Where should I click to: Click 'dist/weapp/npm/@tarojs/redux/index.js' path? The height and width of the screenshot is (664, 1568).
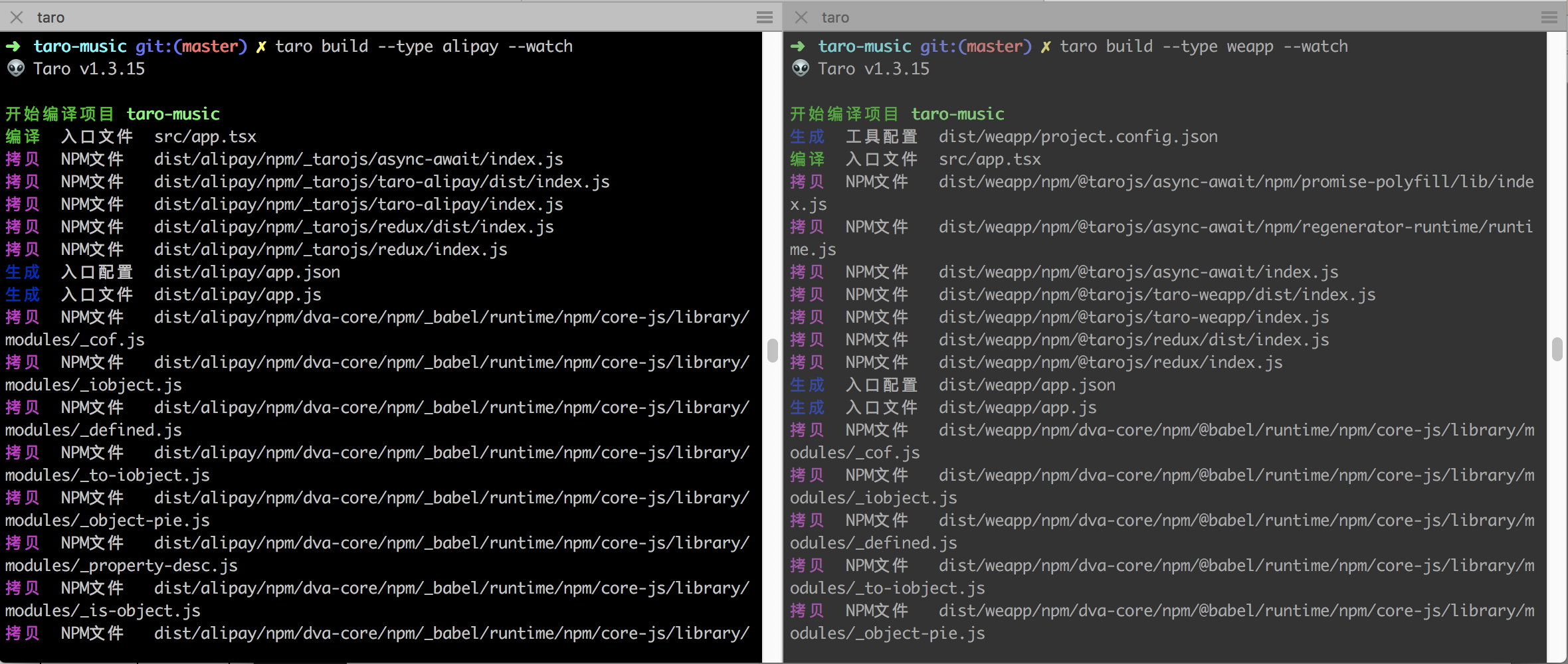[1111, 363]
